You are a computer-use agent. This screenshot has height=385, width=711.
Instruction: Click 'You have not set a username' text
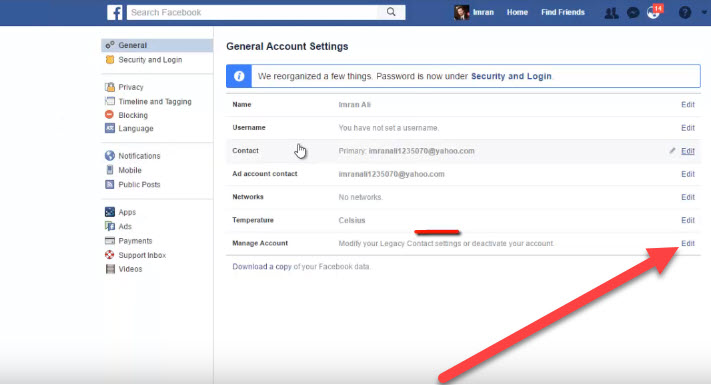pyautogui.click(x=389, y=128)
